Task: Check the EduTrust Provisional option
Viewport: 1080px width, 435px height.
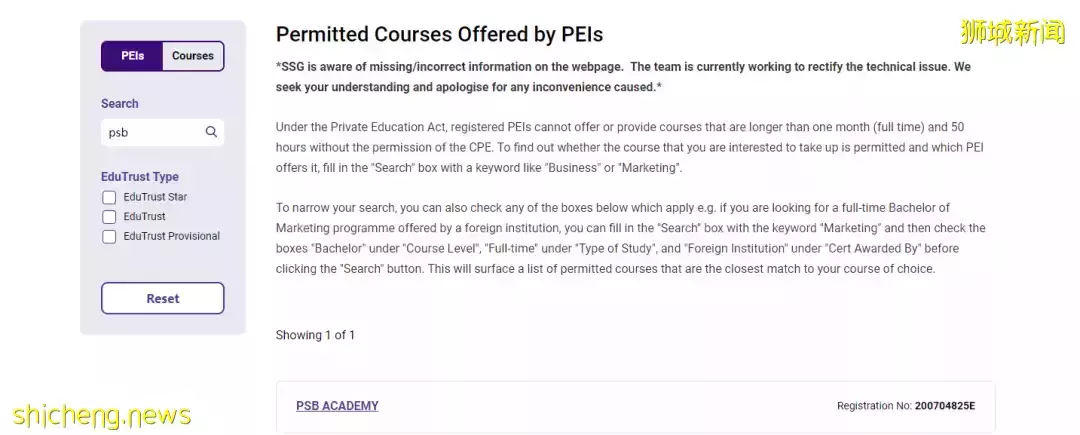Action: [x=109, y=237]
